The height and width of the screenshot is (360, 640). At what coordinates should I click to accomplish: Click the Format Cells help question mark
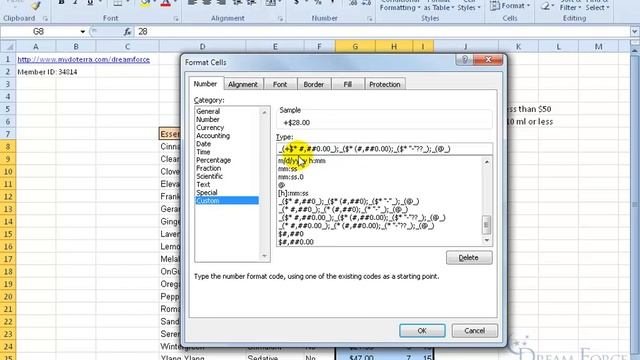464,60
